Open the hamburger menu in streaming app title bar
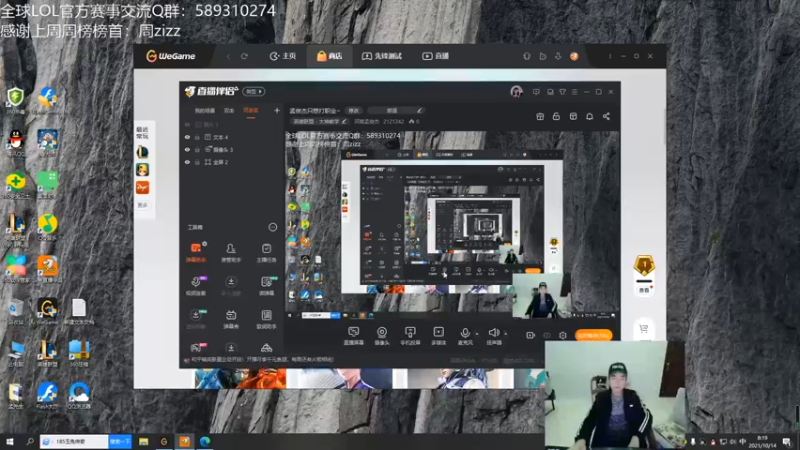800x450 pixels. coord(574,92)
